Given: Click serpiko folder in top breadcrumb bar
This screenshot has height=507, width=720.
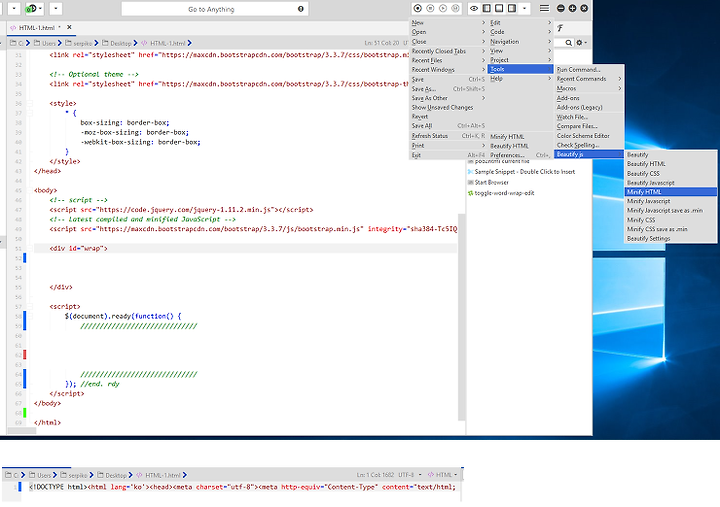Looking at the screenshot, I should tap(79, 43).
